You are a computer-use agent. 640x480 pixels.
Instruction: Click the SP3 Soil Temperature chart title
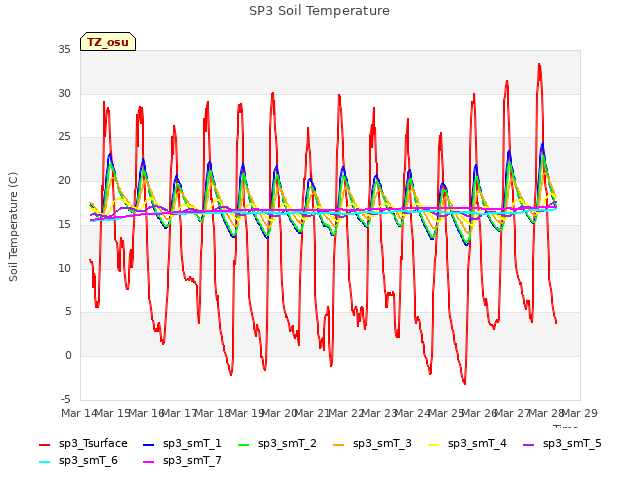[319, 11]
